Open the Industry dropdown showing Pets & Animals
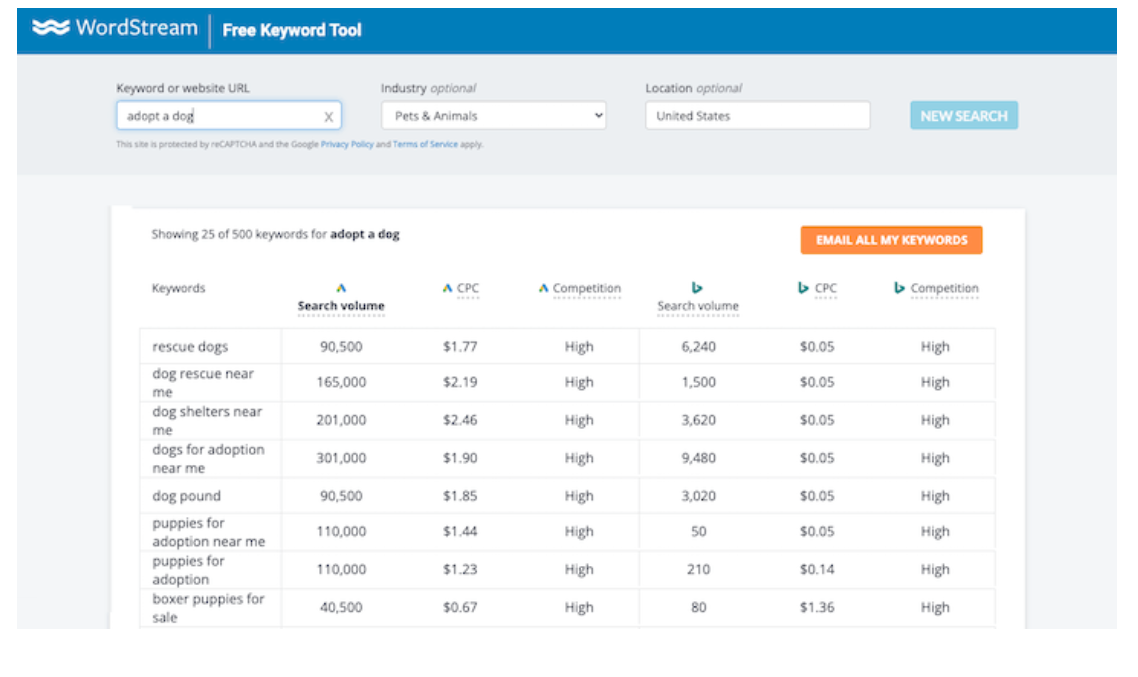Screen dimensions: 1138x677 pyautogui.click(x=494, y=116)
